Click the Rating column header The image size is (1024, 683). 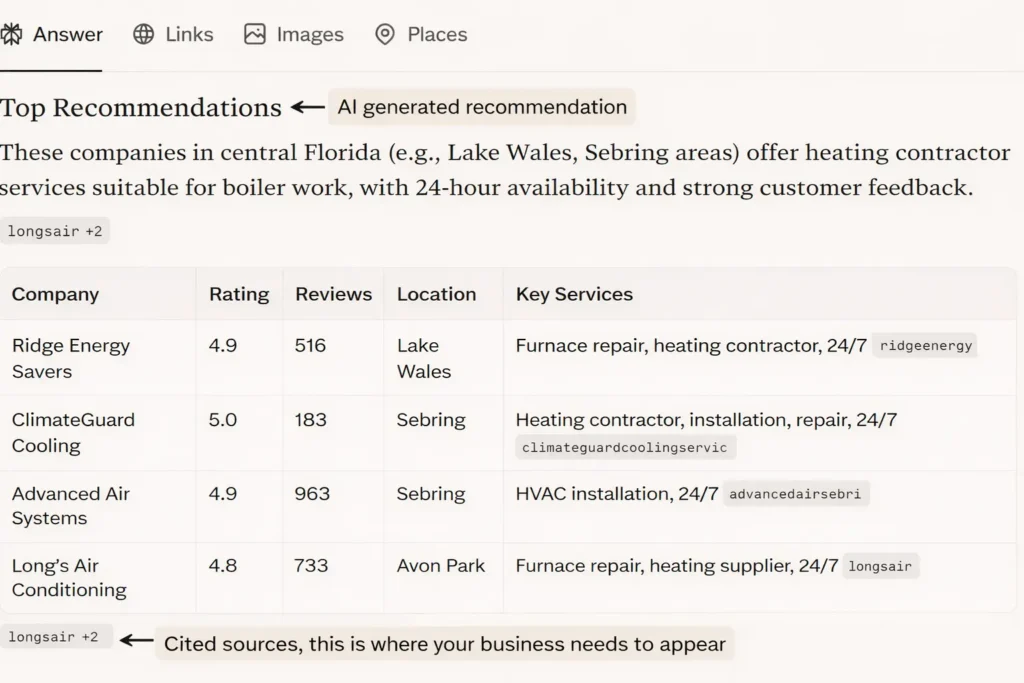click(x=238, y=294)
